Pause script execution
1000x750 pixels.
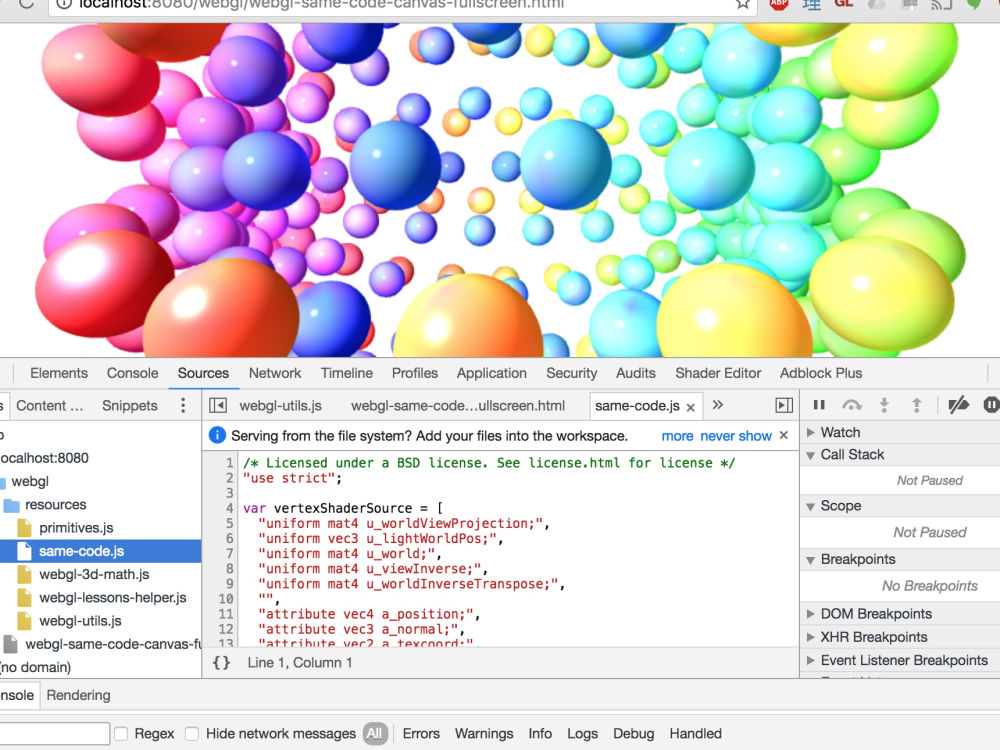(820, 405)
